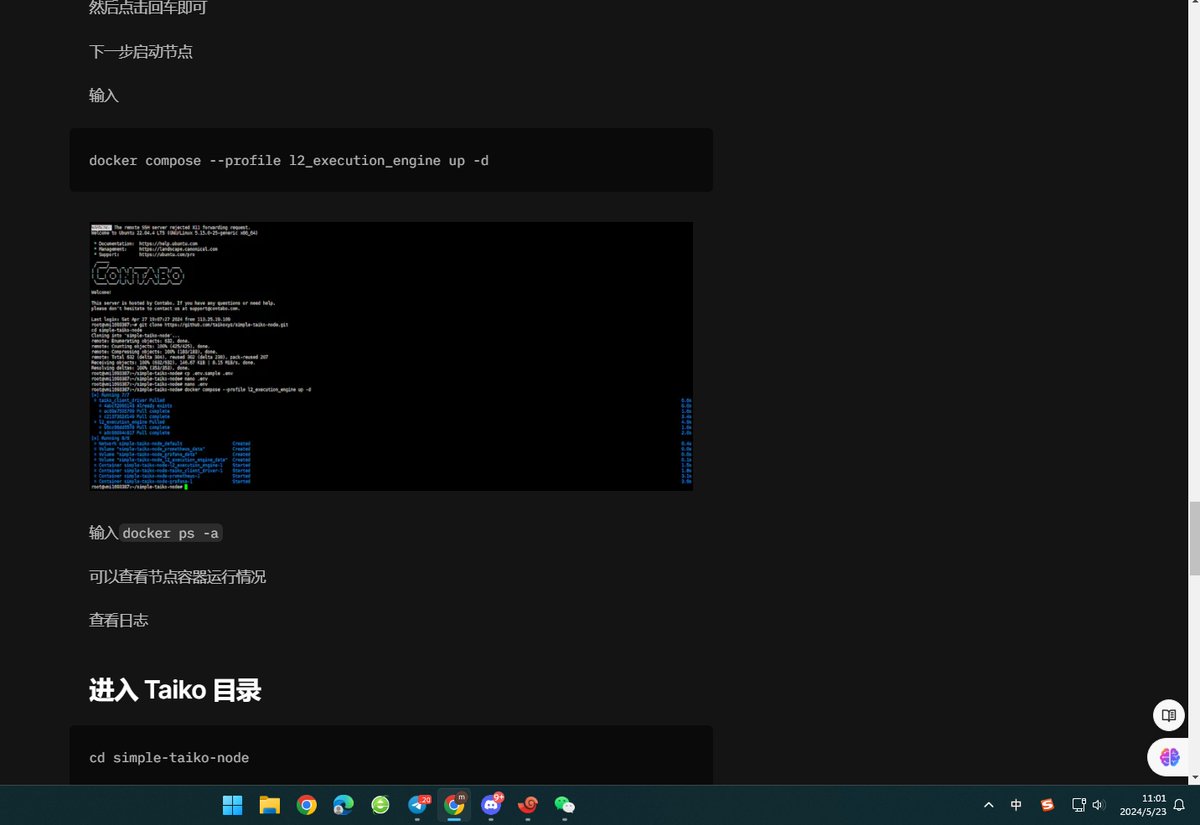This screenshot has width=1200, height=825.
Task: Open Discord from the taskbar
Action: click(x=491, y=805)
